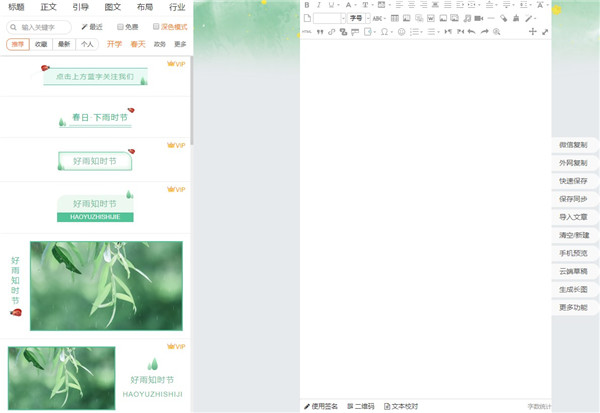Open the font family dropdown
The width and height of the screenshot is (600, 413).
click(x=343, y=18)
